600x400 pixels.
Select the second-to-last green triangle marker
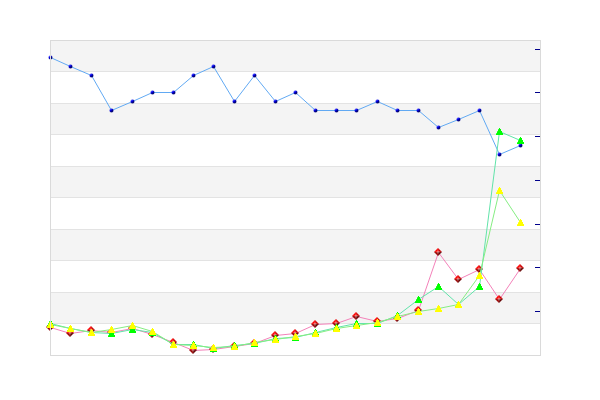point(499,132)
